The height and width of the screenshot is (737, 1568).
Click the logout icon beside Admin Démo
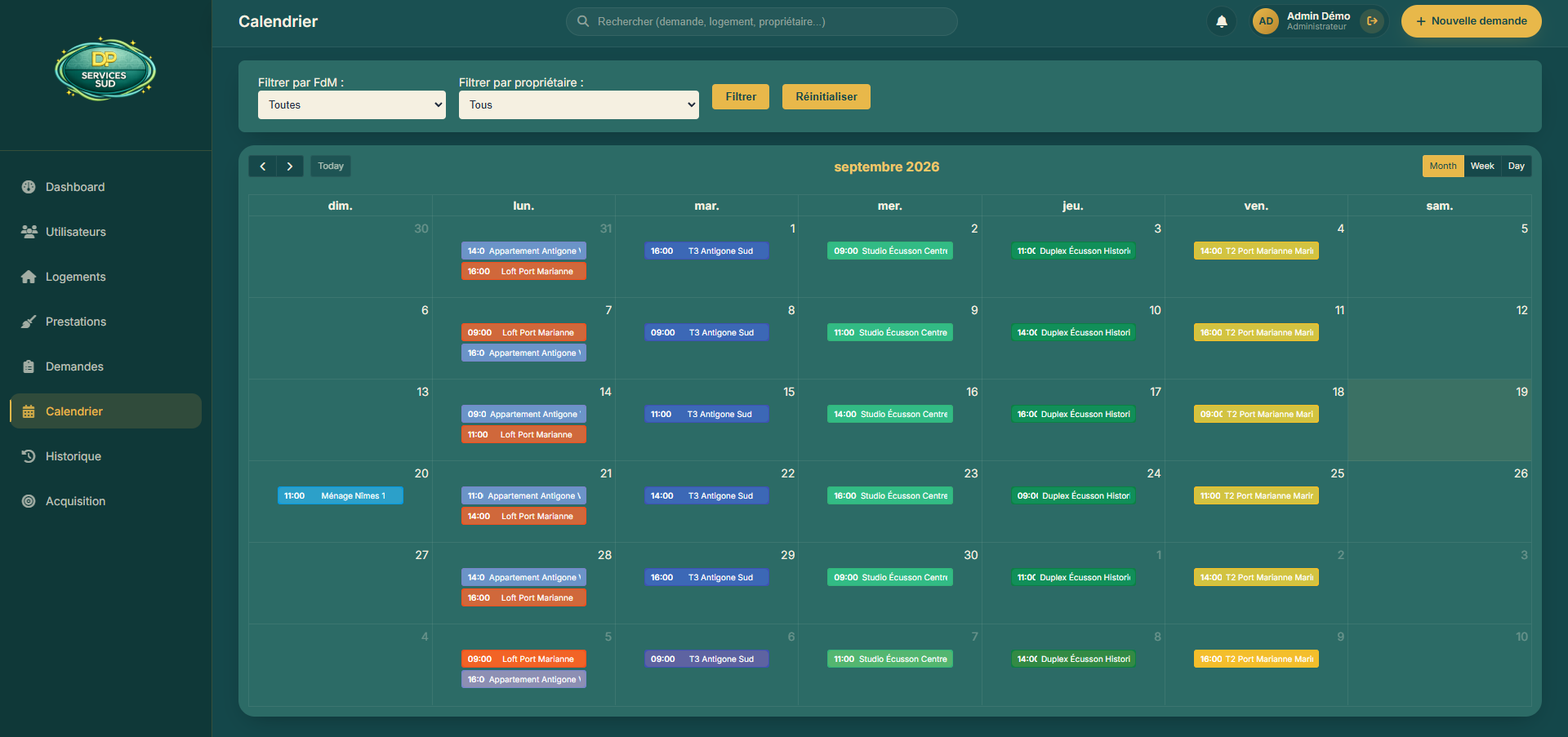1372,21
